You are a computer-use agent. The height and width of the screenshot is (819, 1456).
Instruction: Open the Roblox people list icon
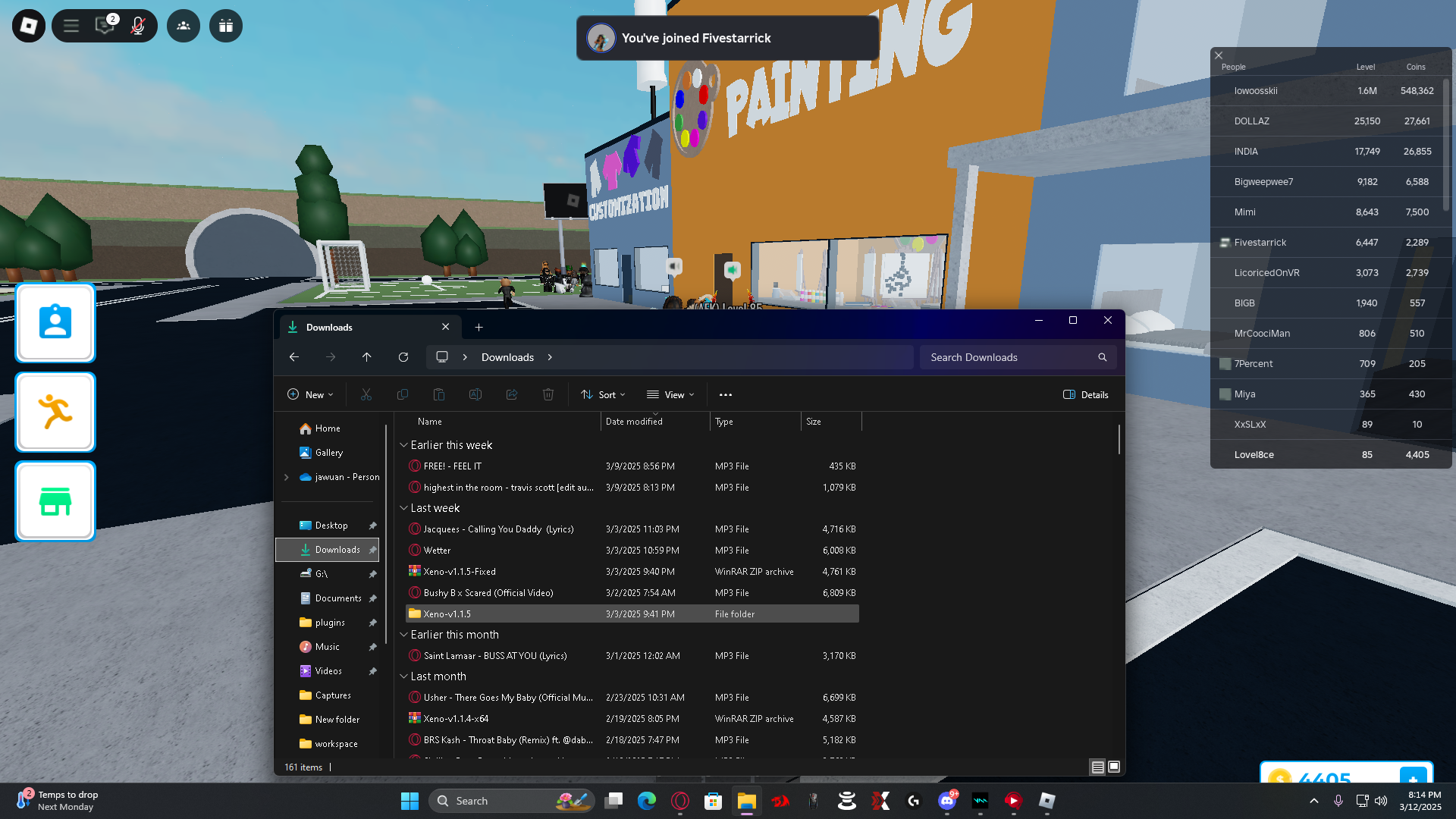click(184, 26)
